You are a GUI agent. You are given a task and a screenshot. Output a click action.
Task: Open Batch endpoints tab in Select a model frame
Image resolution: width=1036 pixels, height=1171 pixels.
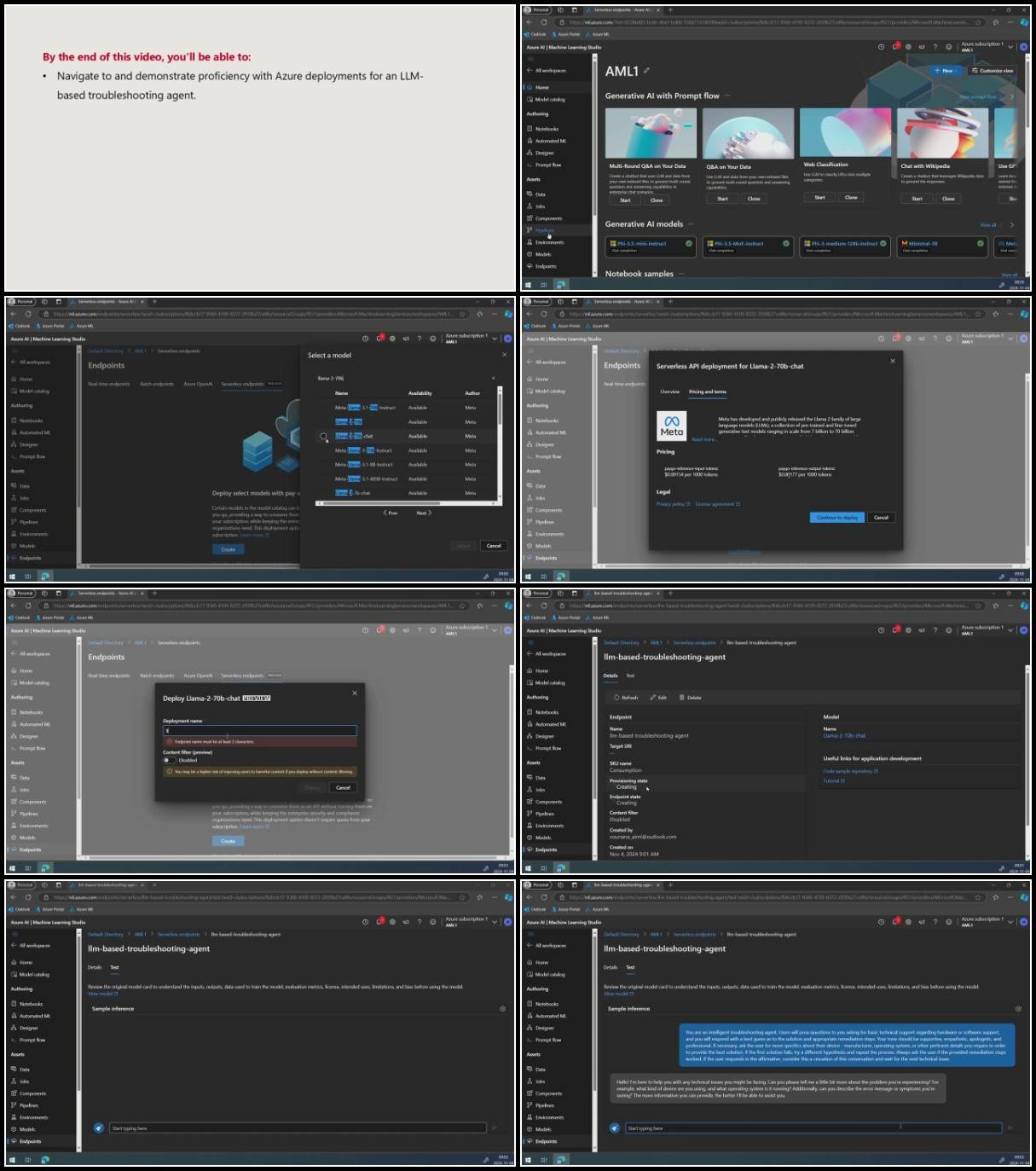pyautogui.click(x=157, y=384)
